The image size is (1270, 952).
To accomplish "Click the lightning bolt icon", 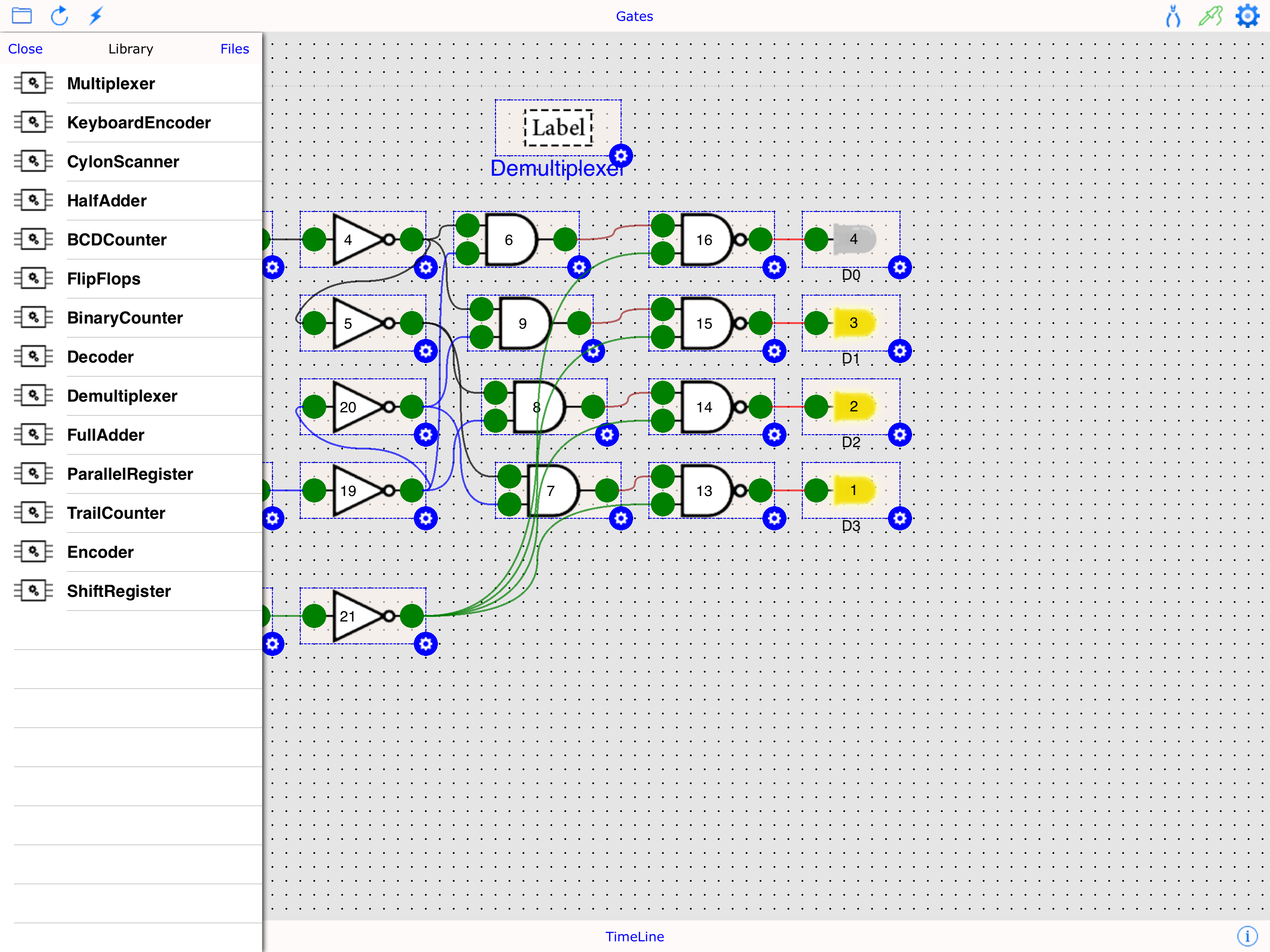I will point(96,15).
